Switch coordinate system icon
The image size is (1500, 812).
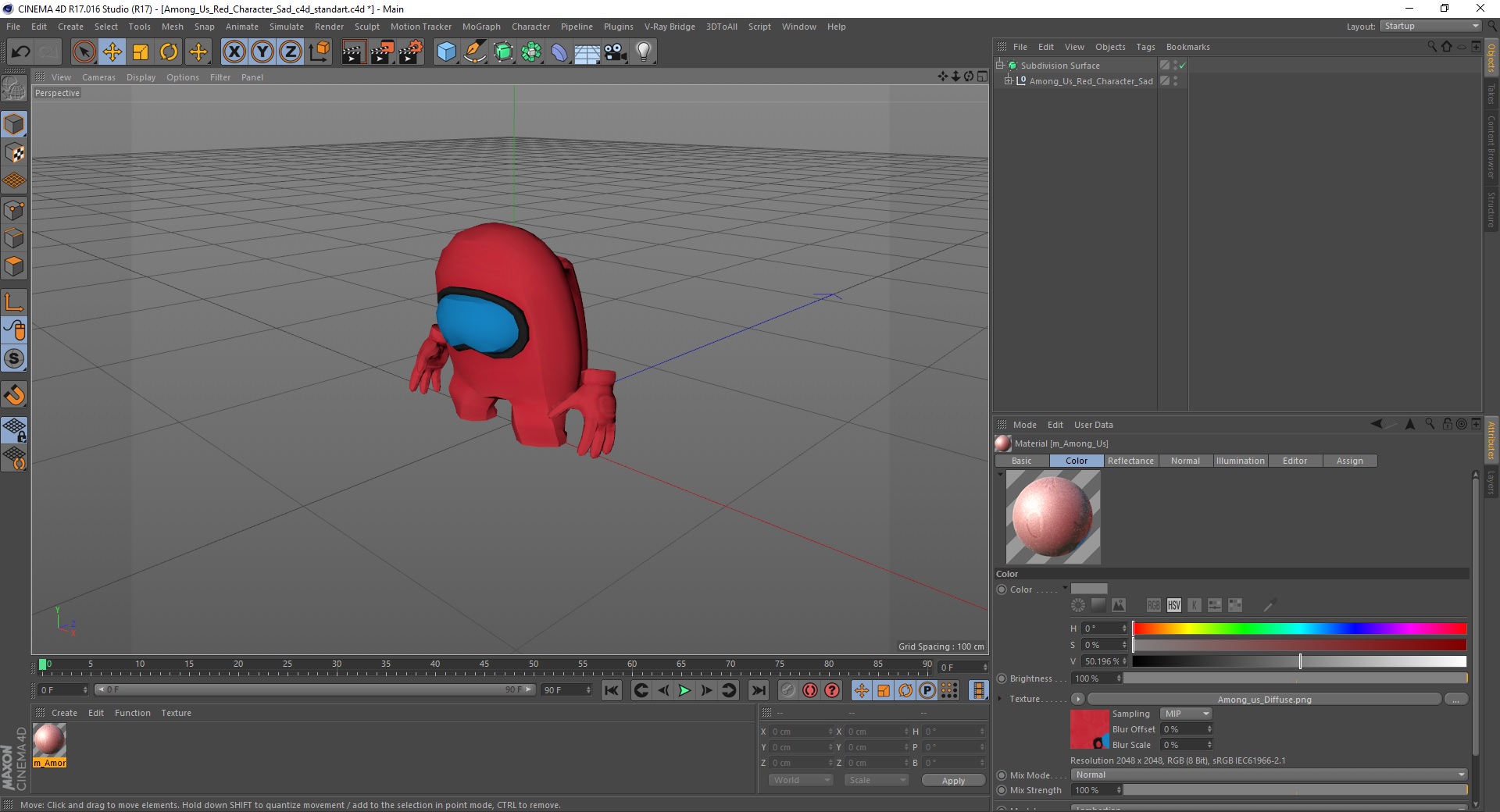point(320,52)
